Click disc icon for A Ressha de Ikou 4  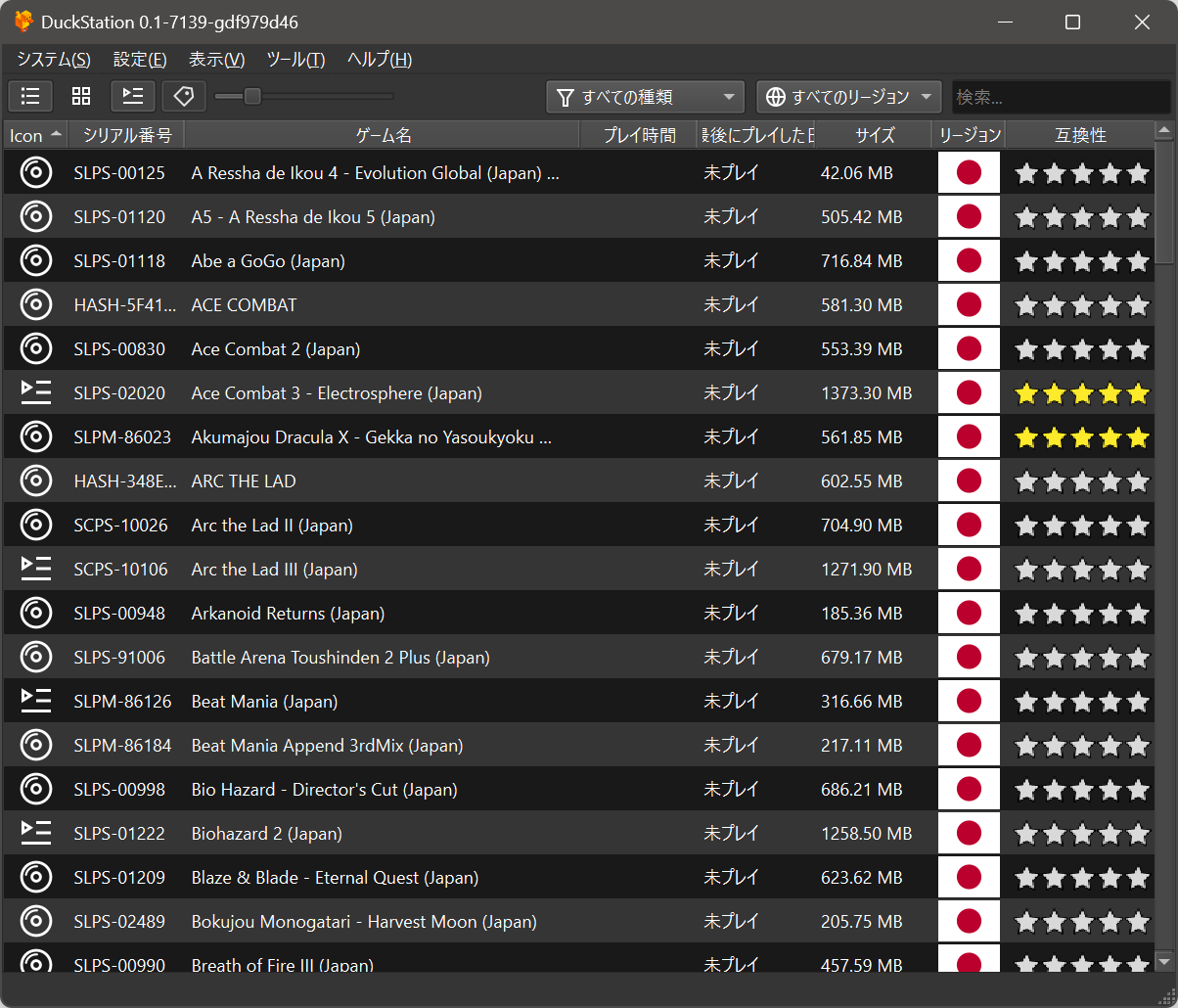35,173
